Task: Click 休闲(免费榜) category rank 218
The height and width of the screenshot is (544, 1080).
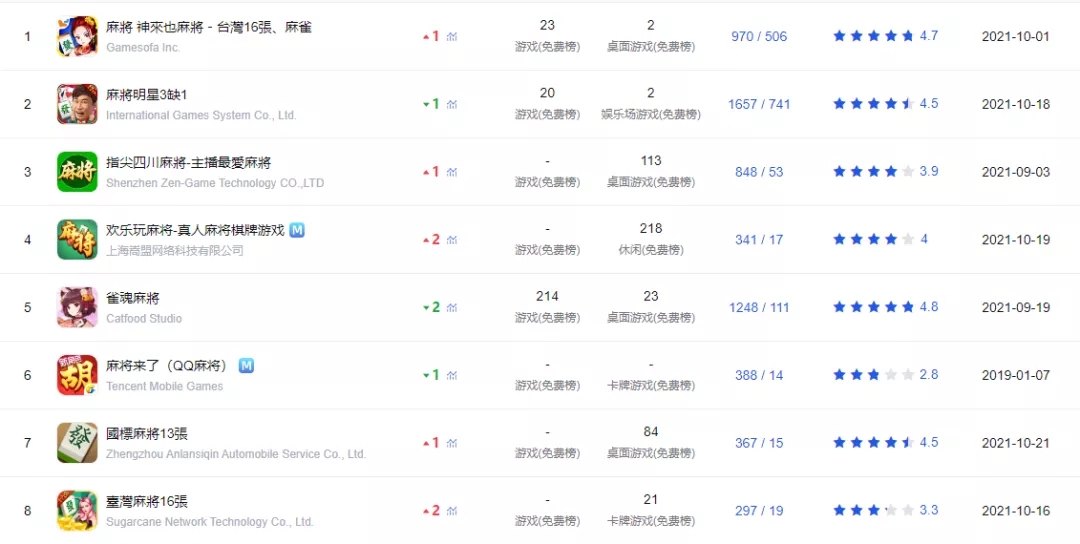Action: [x=651, y=240]
